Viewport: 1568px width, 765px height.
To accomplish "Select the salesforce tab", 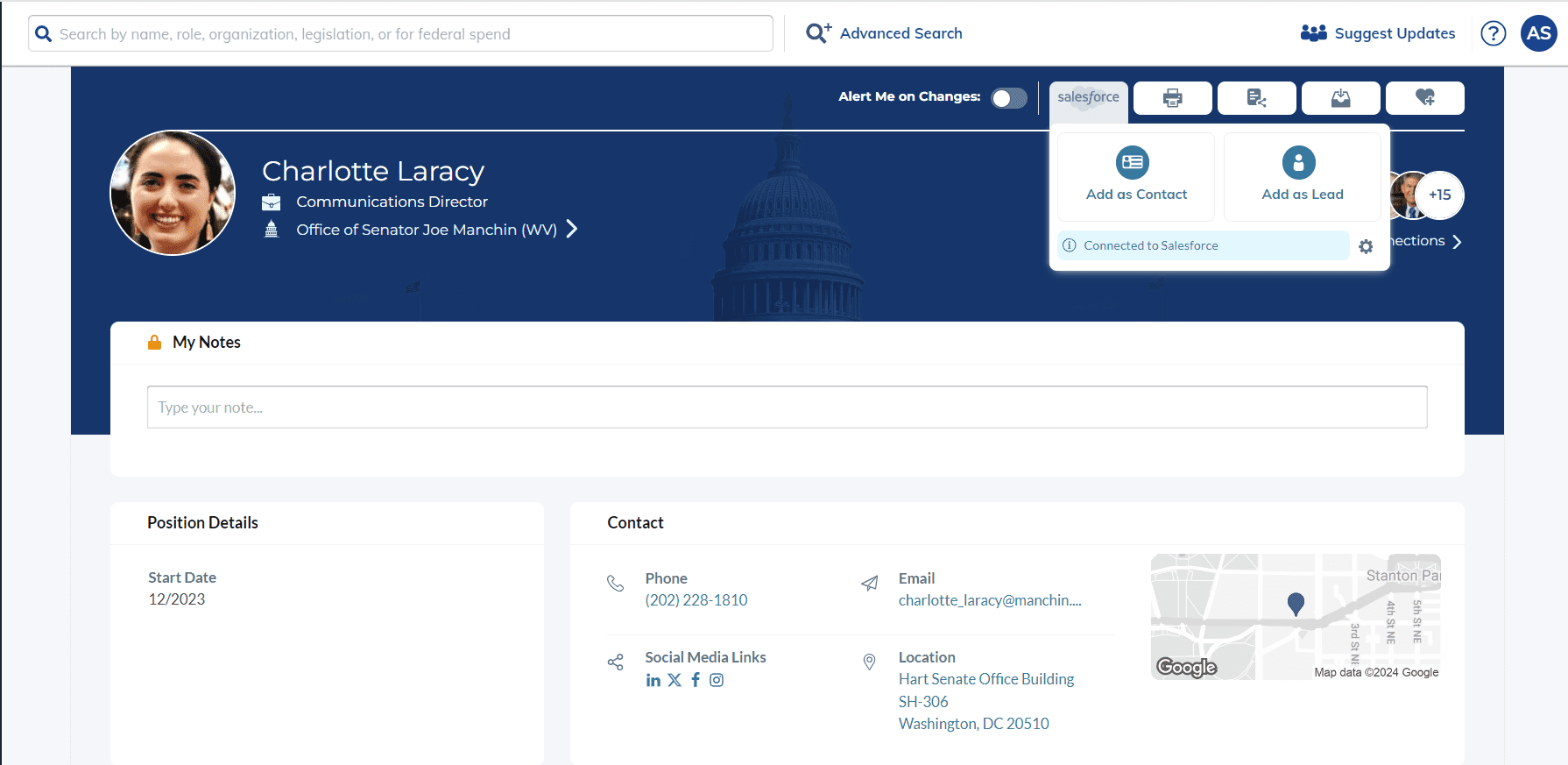I will pyautogui.click(x=1088, y=98).
